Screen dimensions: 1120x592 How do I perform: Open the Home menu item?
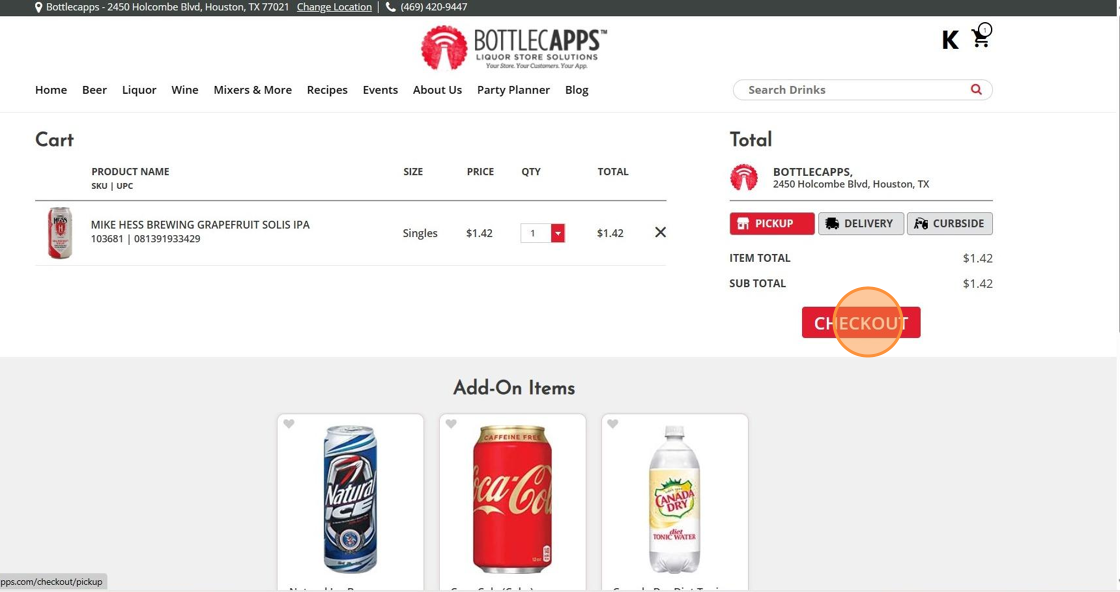coord(51,90)
